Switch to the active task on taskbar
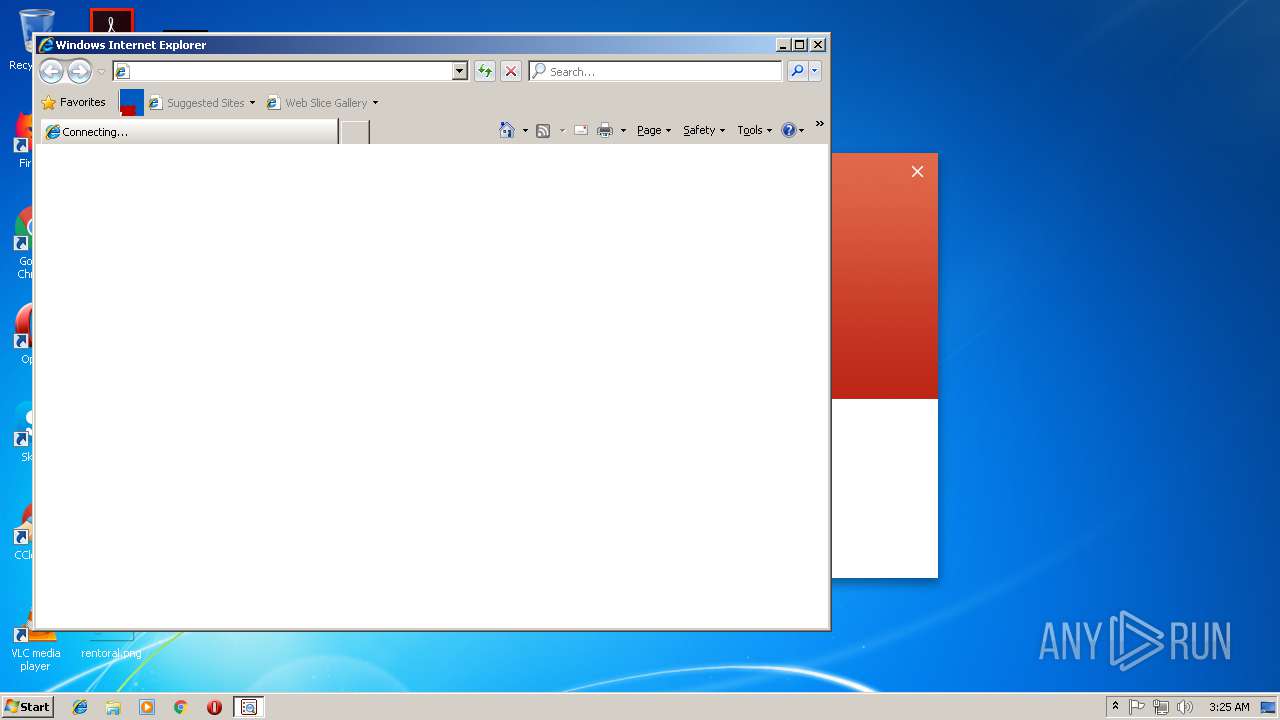This screenshot has width=1280, height=720. point(249,707)
